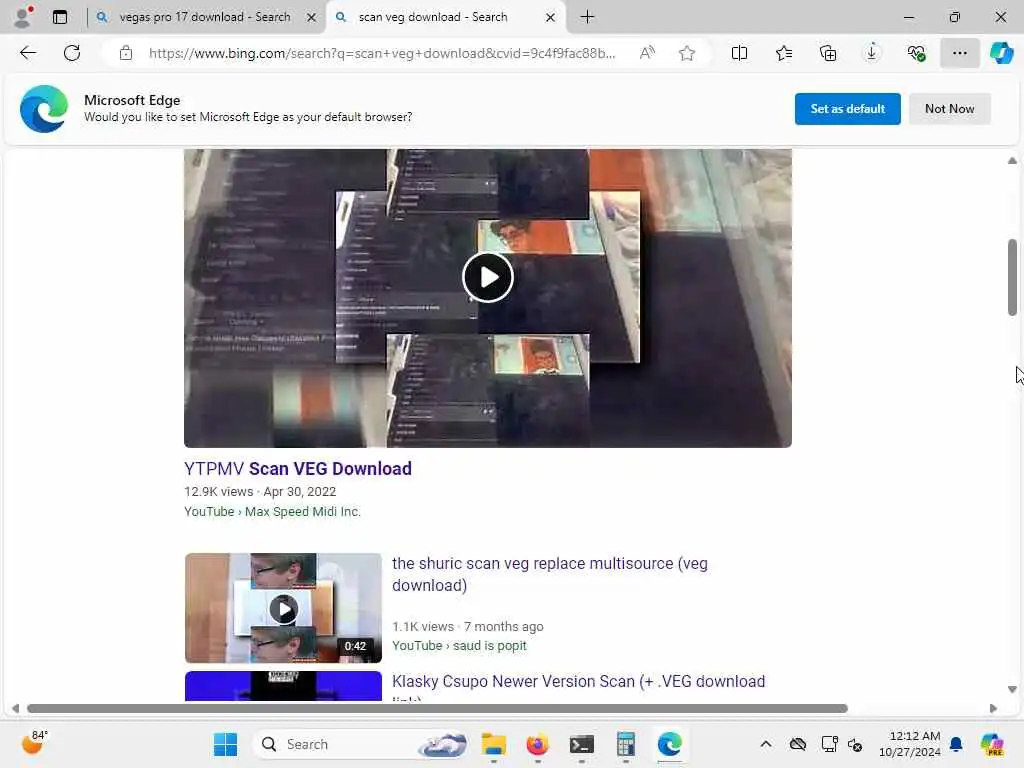The width and height of the screenshot is (1024, 768).
Task: Click the vertical scrollbar thumb
Action: (1012, 278)
